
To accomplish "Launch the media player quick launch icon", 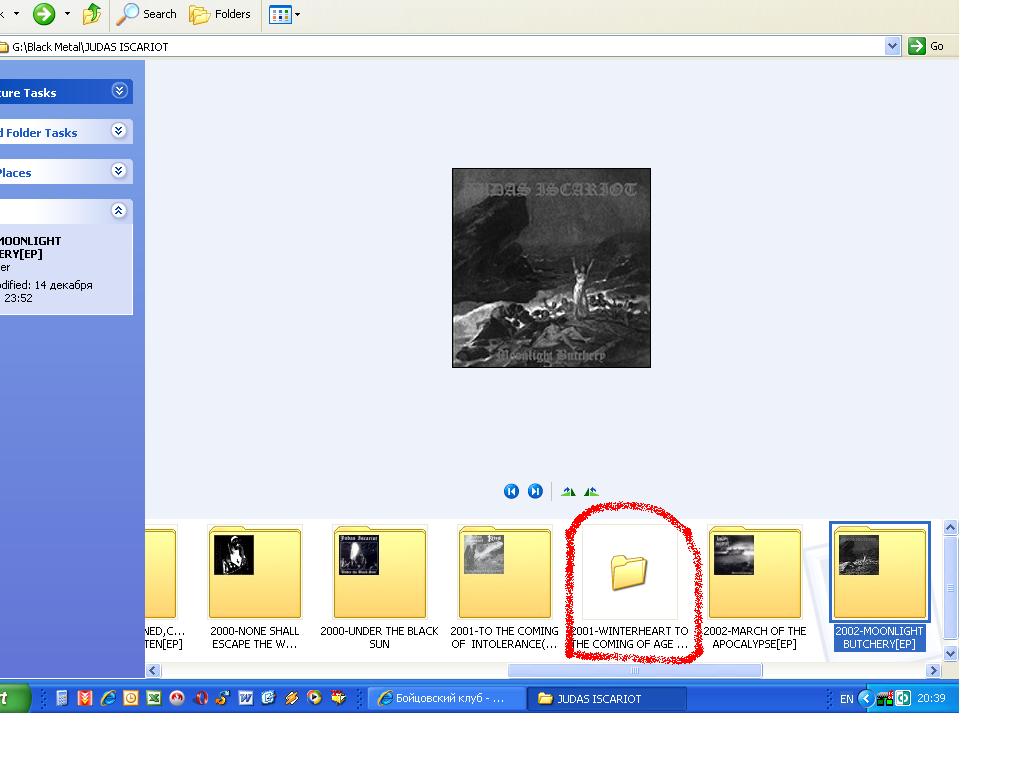I will [x=314, y=698].
